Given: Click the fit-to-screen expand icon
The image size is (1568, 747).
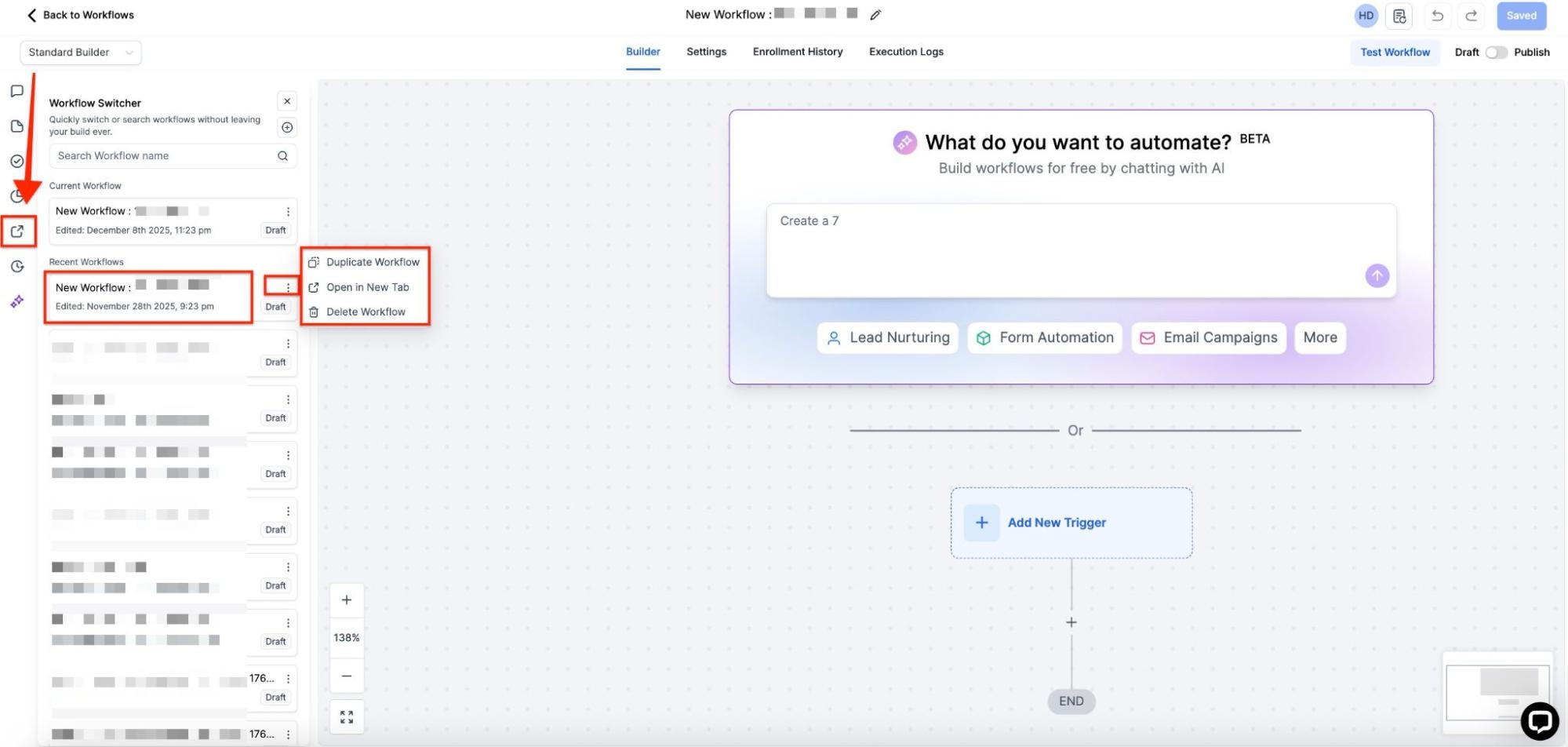Looking at the screenshot, I should [347, 716].
